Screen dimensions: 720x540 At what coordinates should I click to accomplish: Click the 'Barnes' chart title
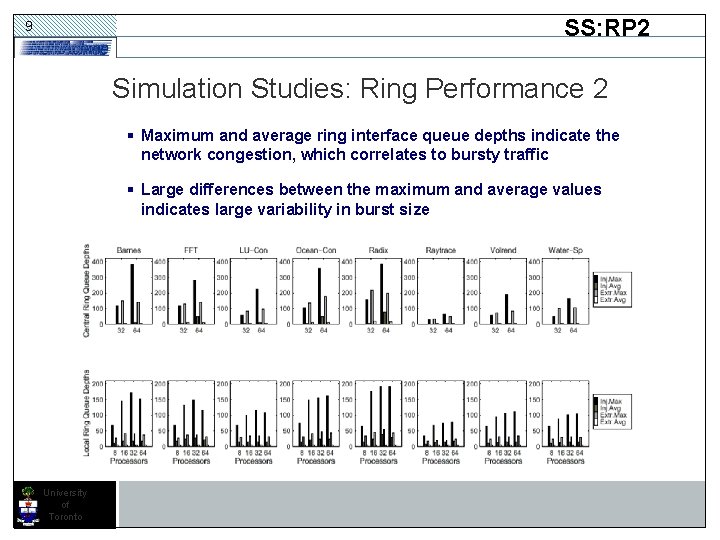tap(129, 250)
